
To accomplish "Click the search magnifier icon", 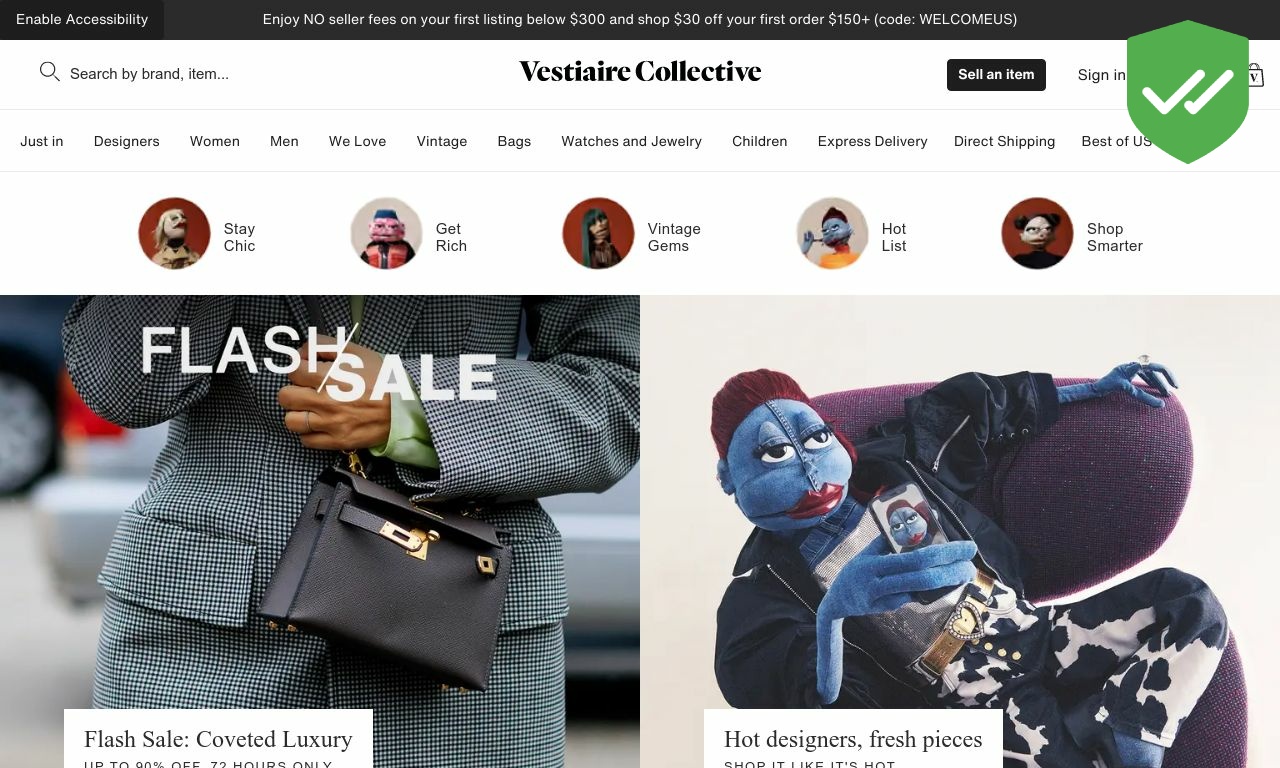I will (50, 71).
